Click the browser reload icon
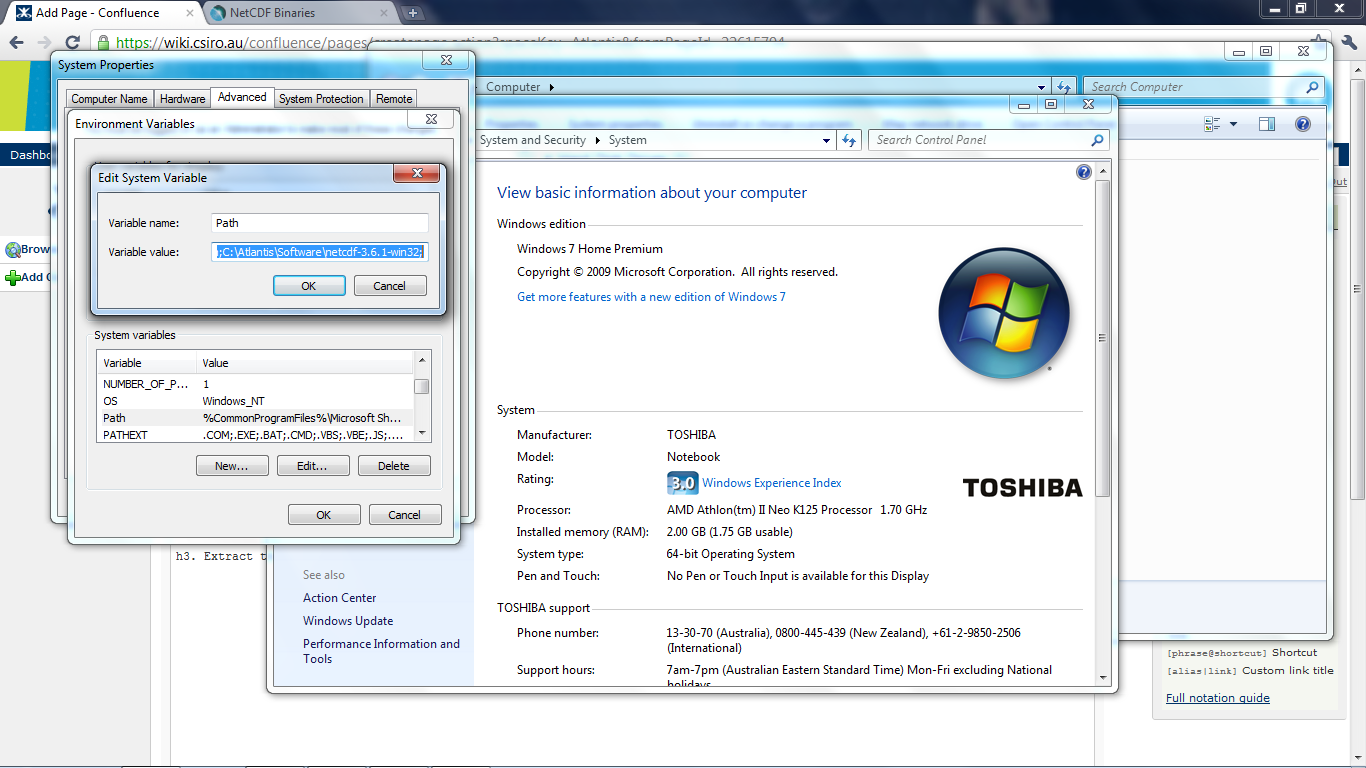Screen dimensions: 1366x768 coord(72,43)
